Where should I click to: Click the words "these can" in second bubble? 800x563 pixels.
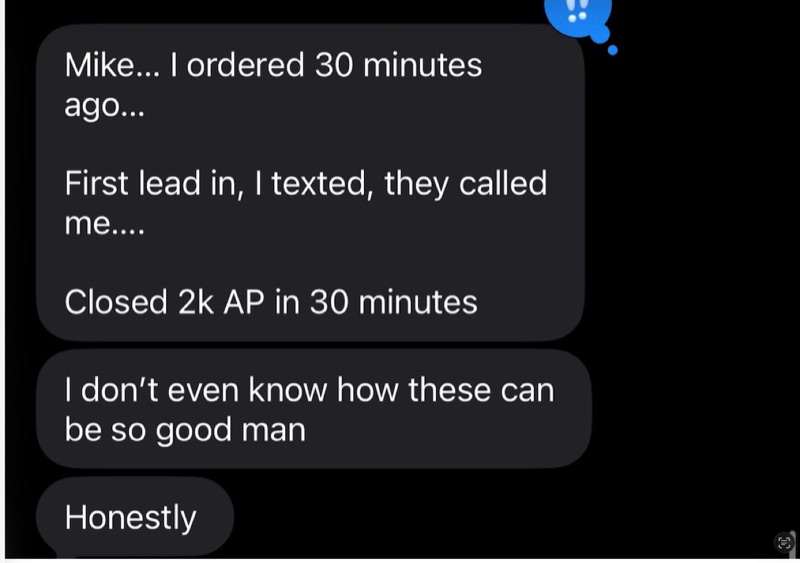coord(481,390)
